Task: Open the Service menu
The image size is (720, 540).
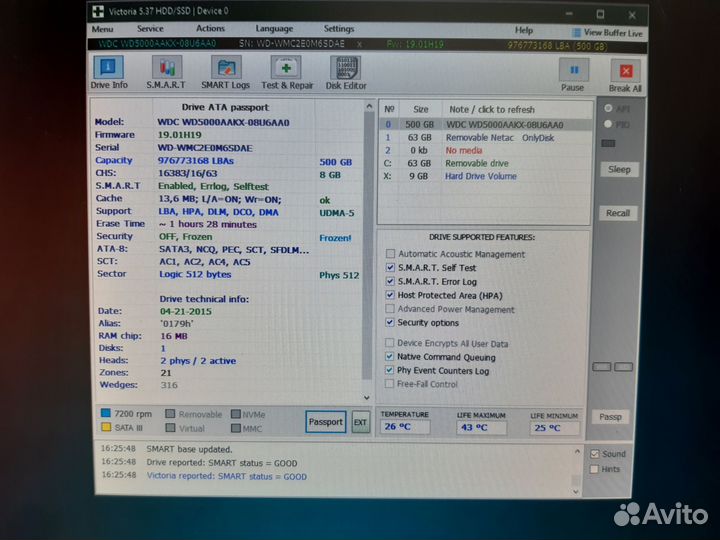Action: [150, 28]
